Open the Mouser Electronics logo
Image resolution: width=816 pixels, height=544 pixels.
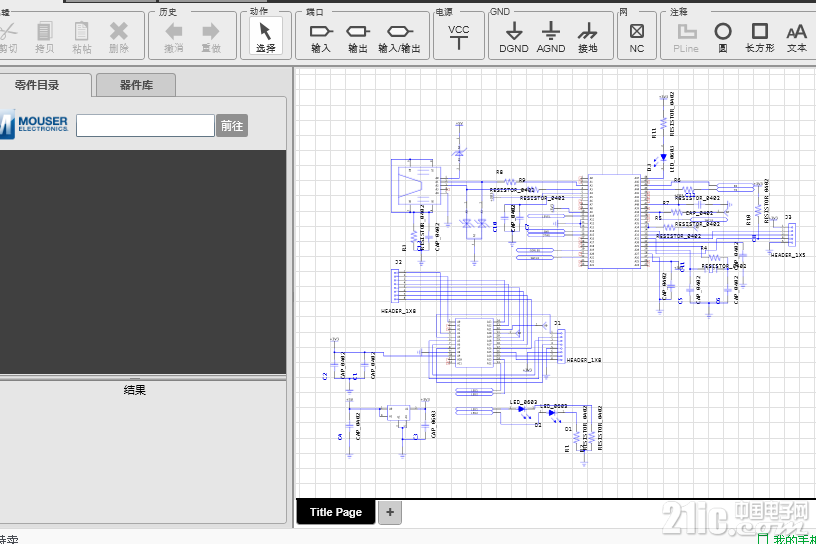[34, 124]
